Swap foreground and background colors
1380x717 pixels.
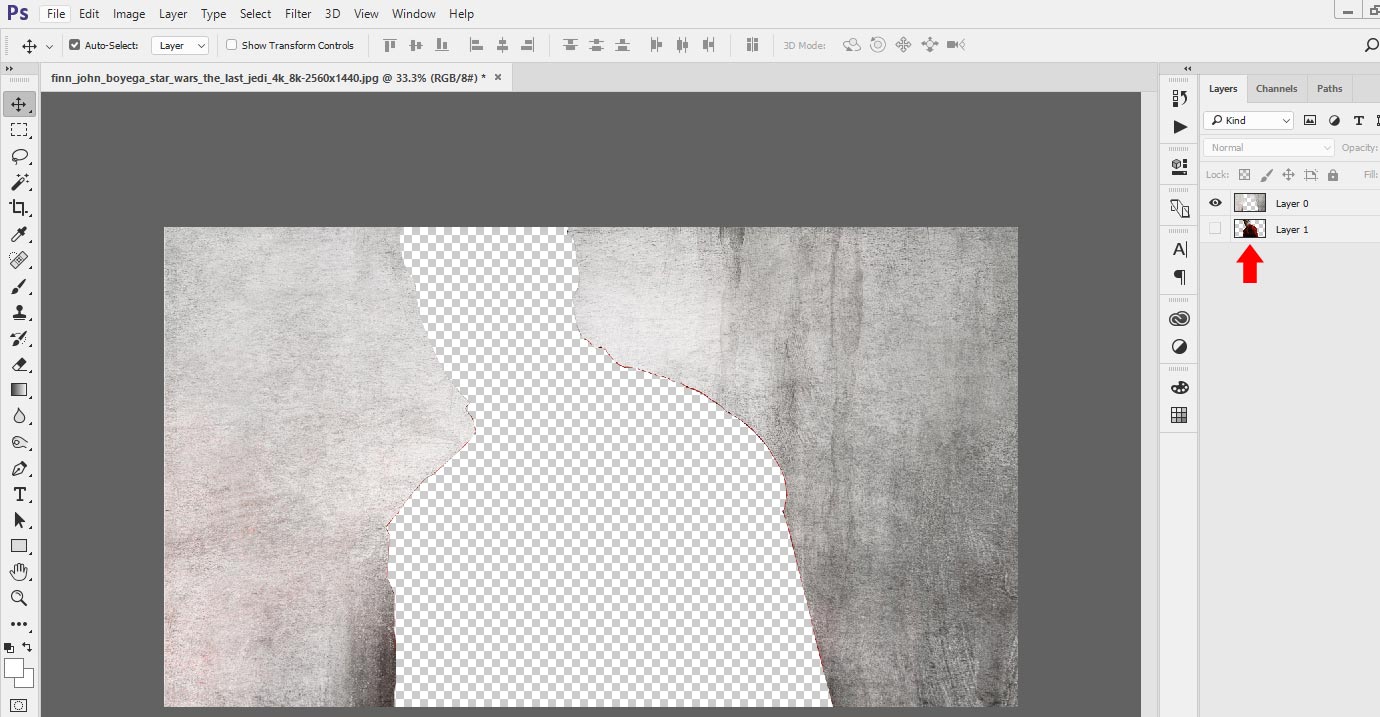tap(28, 648)
